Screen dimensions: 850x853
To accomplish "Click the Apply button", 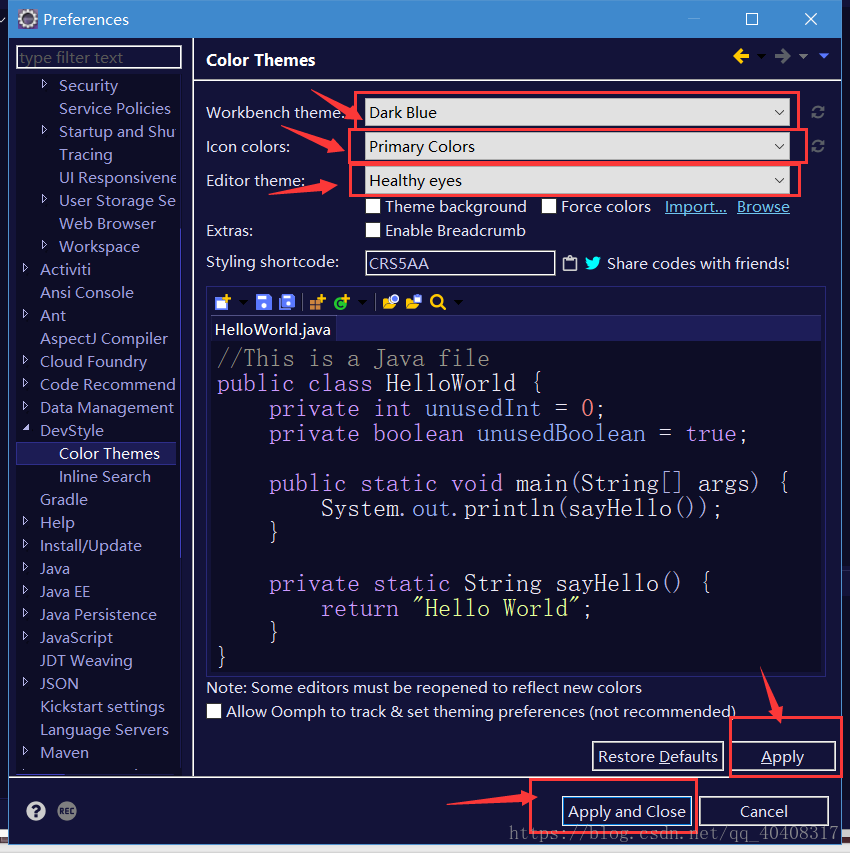I will click(x=783, y=756).
